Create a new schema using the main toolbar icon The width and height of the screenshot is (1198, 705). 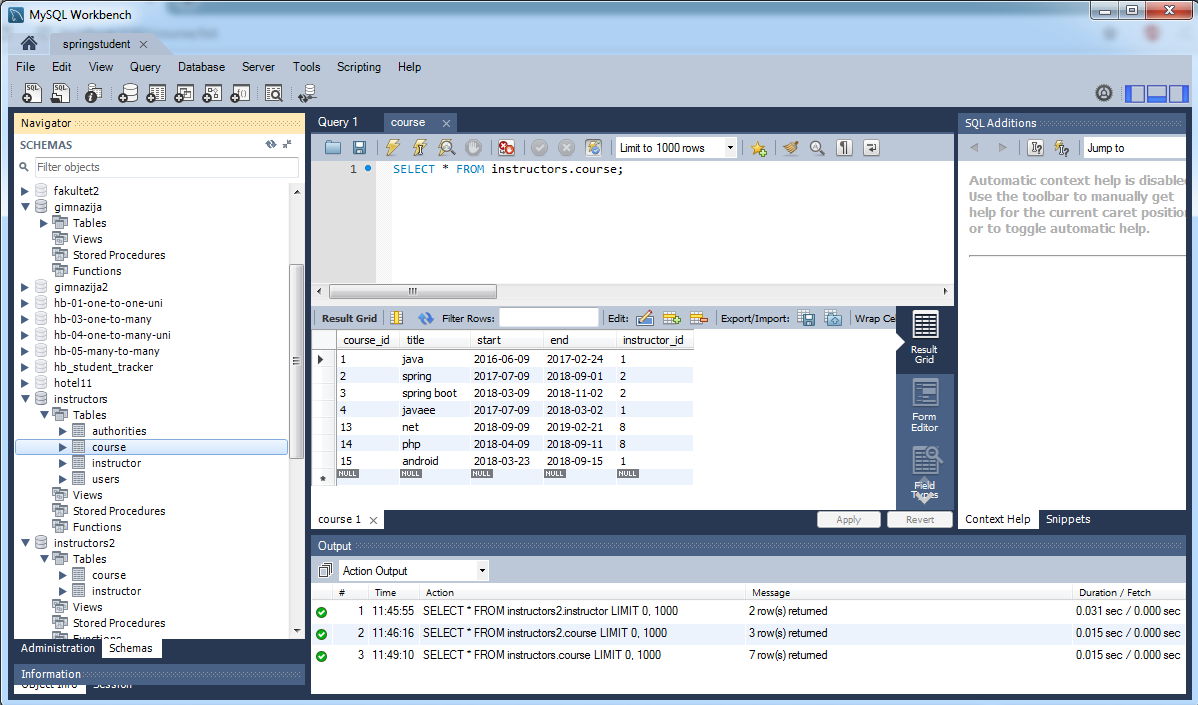pyautogui.click(x=128, y=93)
